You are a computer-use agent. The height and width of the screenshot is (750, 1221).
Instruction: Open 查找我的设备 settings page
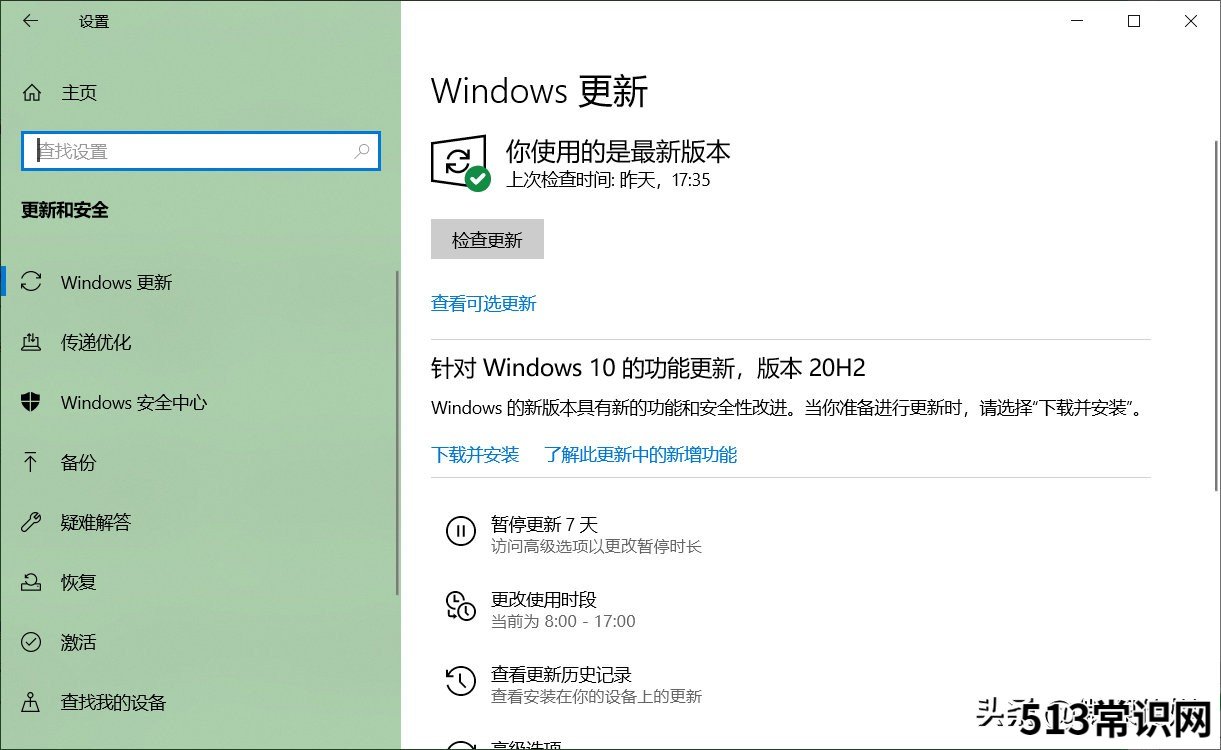click(113, 703)
